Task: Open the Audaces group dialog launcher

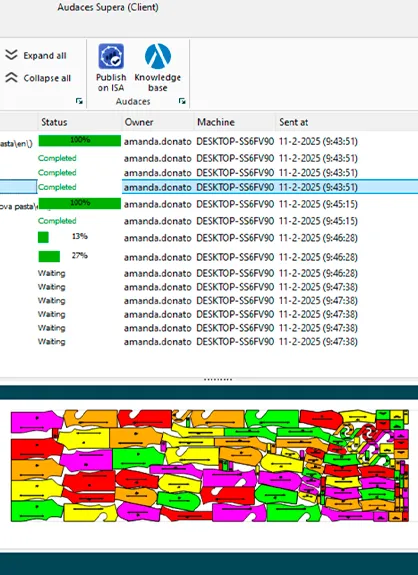Action: pyautogui.click(x=182, y=101)
